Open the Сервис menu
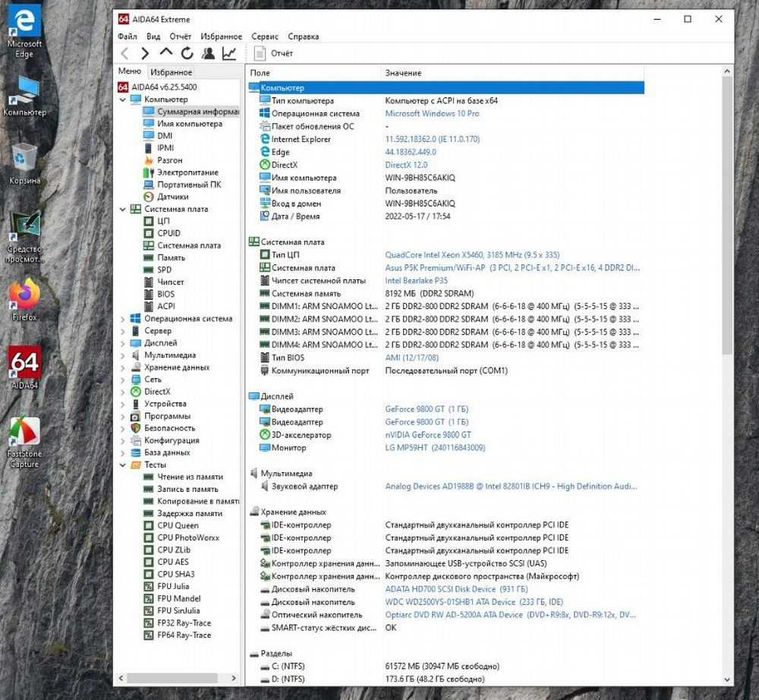This screenshot has height=700, width=759. [265, 36]
